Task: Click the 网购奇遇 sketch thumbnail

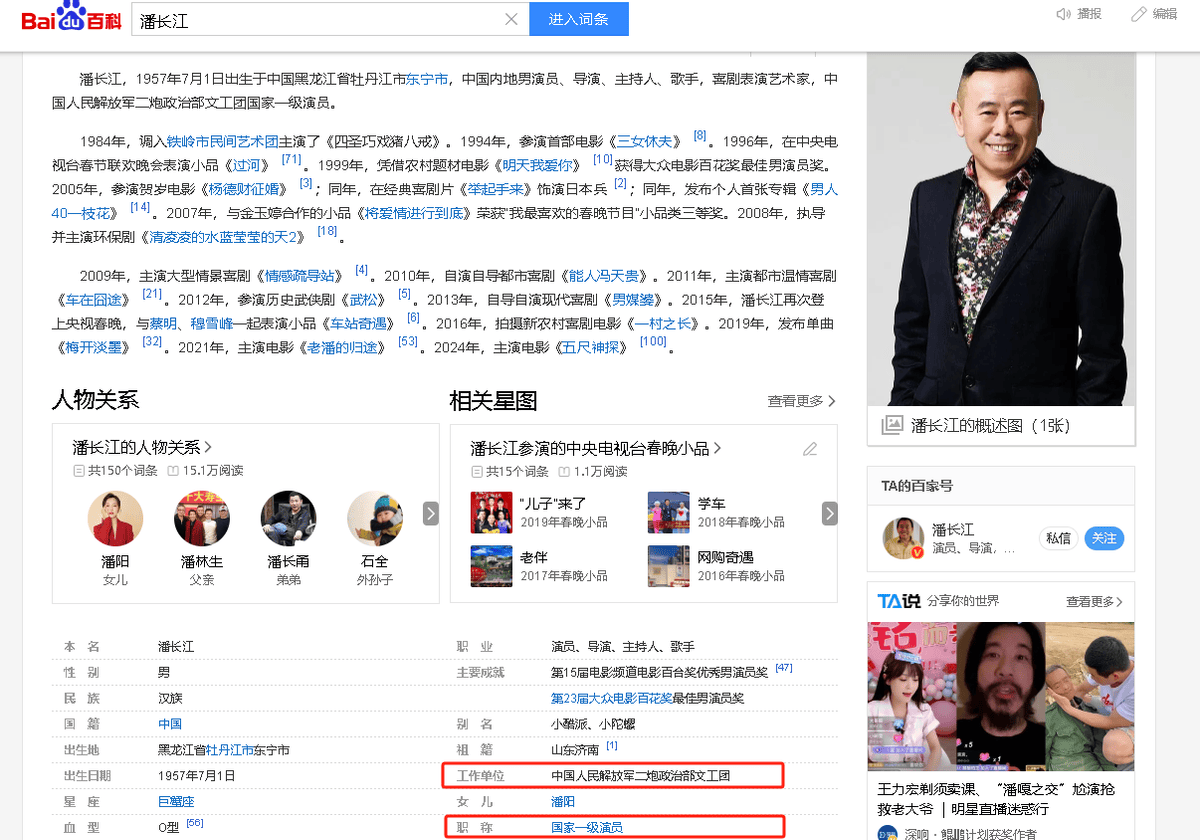Action: (668, 566)
